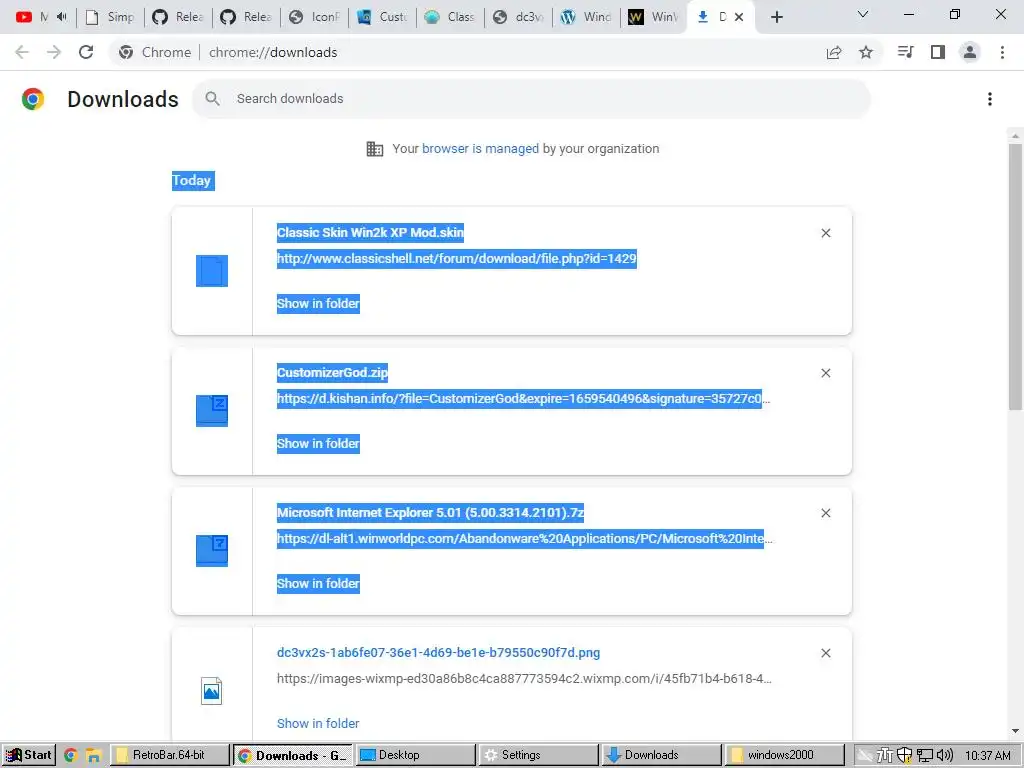Click the page vertical scrollbar thumb
This screenshot has height=768, width=1024.
(1015, 277)
